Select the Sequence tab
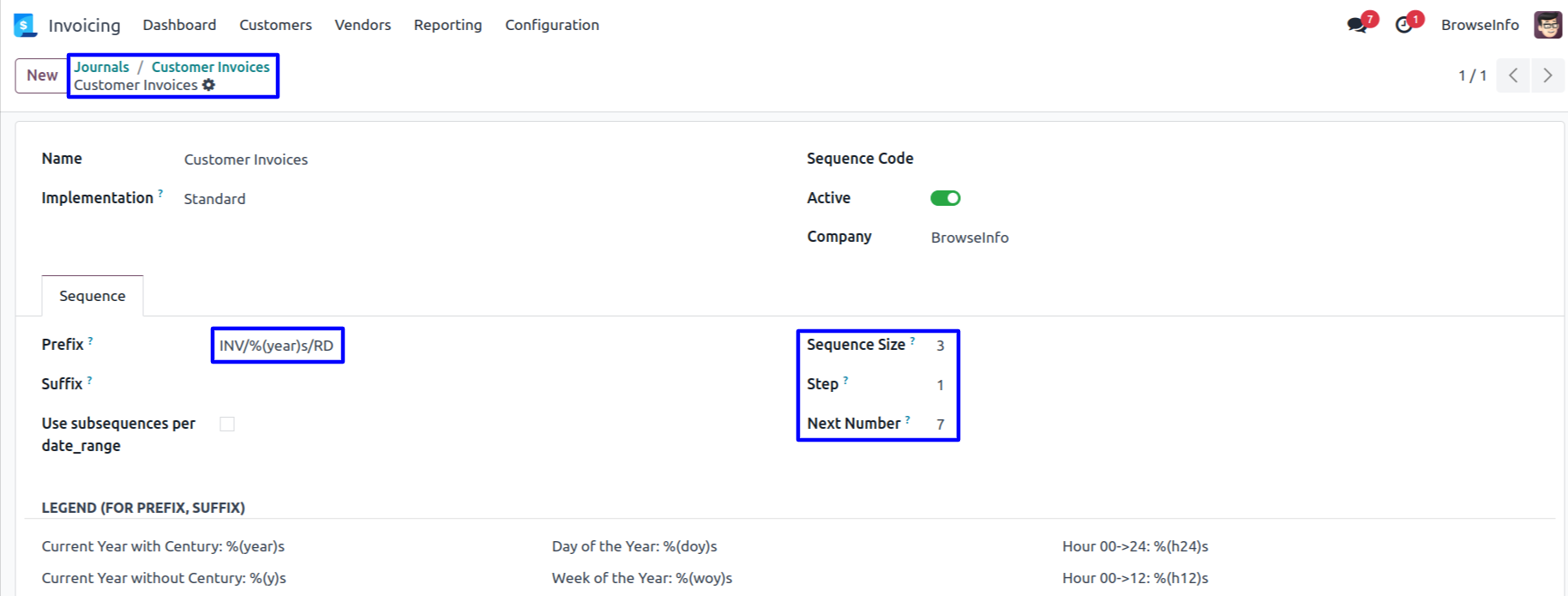The image size is (1568, 596). pos(92,296)
